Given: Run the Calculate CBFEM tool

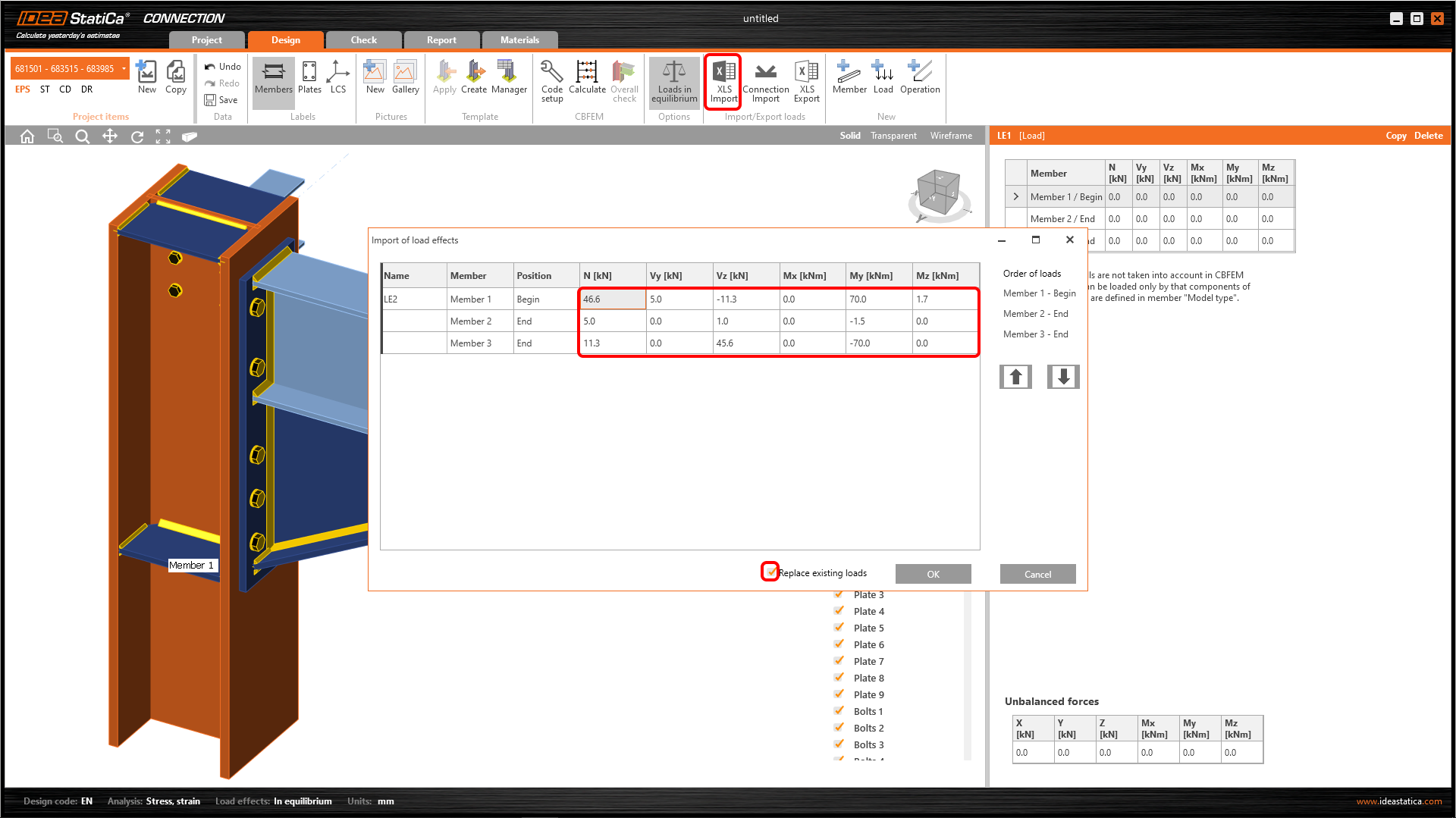Looking at the screenshot, I should coord(587,80).
